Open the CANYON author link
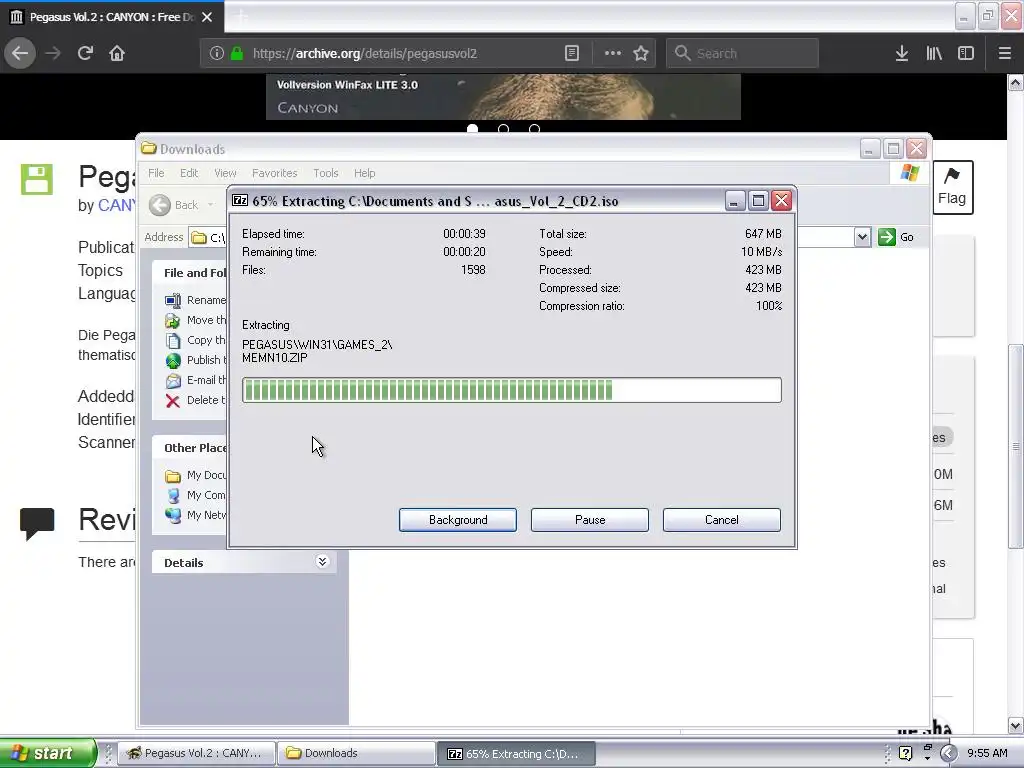This screenshot has height=768, width=1024. point(116,205)
